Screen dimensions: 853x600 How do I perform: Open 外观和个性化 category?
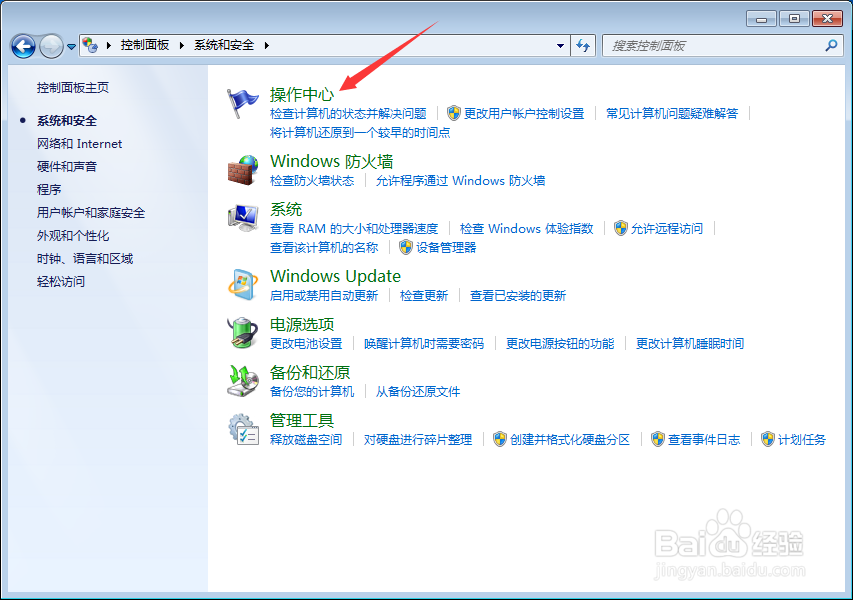pos(73,236)
